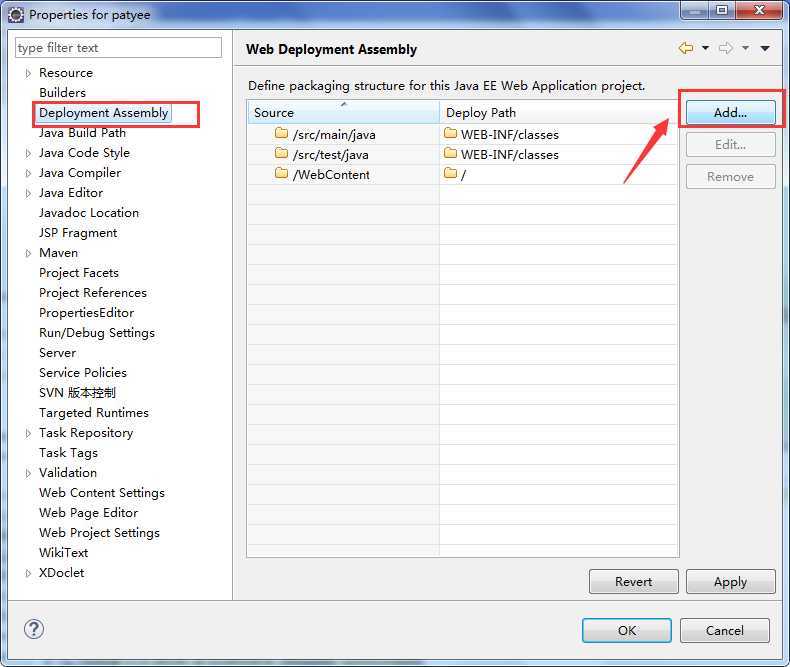Open the Web Content Settings page
The width and height of the screenshot is (790, 667).
pyautogui.click(x=102, y=493)
